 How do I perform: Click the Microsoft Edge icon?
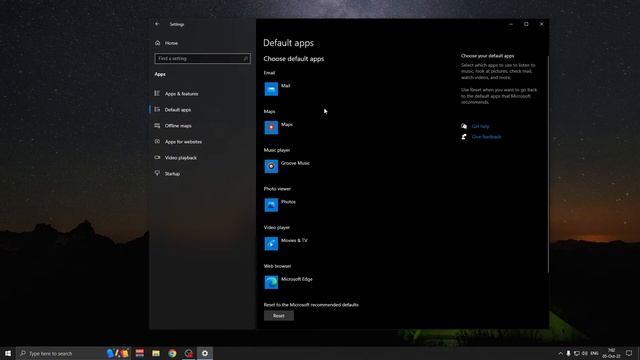coord(271,282)
